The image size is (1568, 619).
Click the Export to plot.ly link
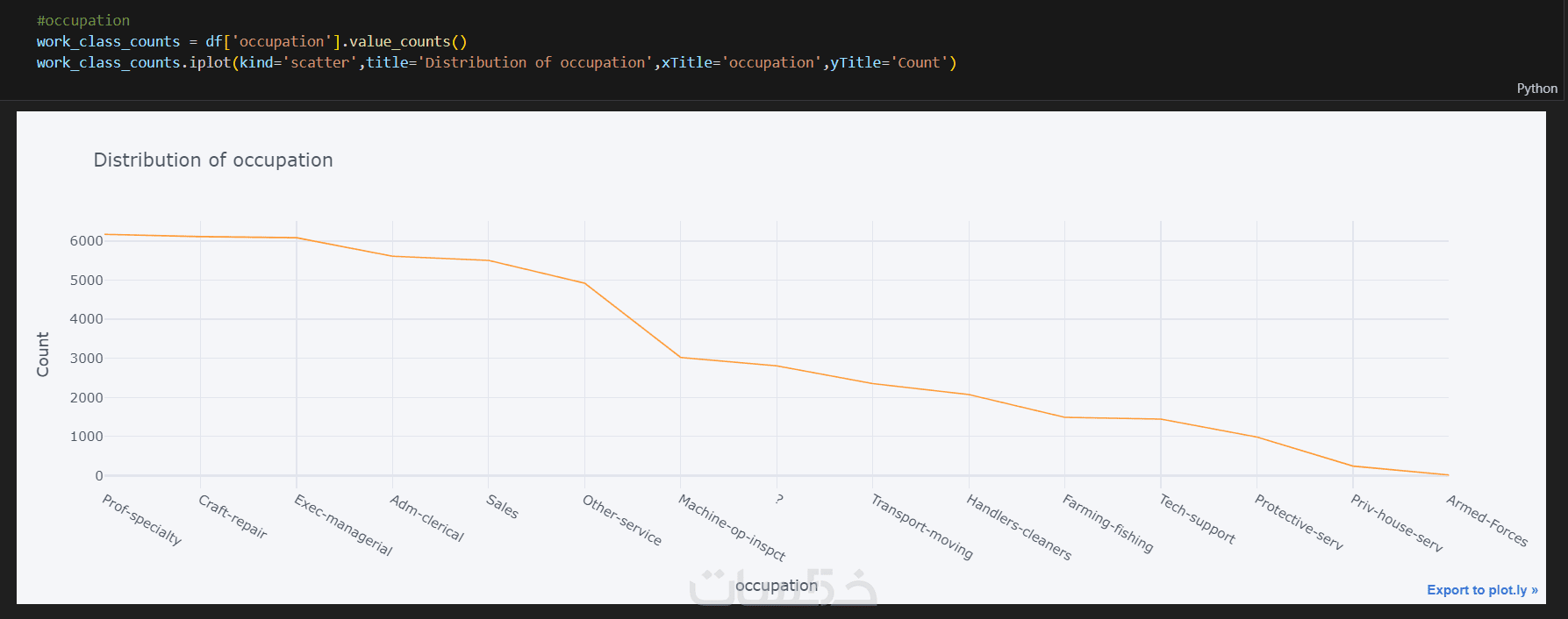(1481, 590)
